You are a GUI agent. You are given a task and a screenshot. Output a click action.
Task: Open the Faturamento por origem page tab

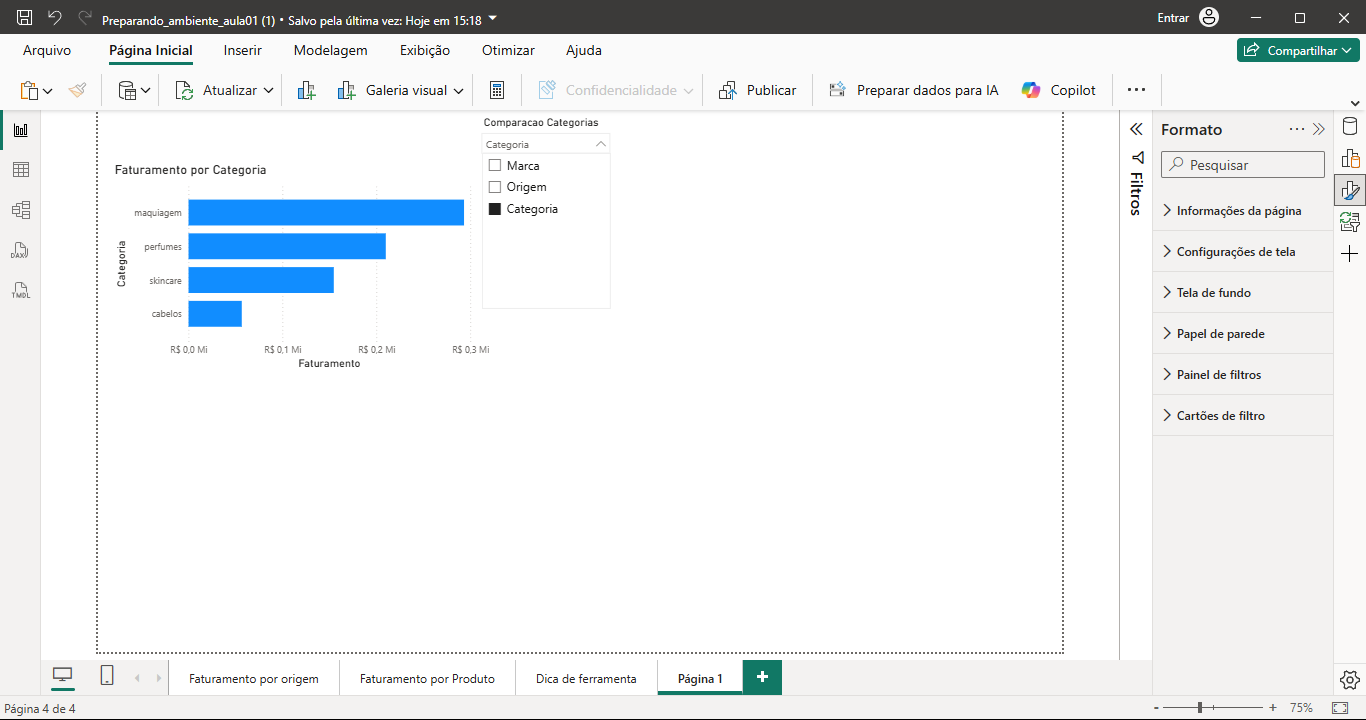tap(254, 678)
